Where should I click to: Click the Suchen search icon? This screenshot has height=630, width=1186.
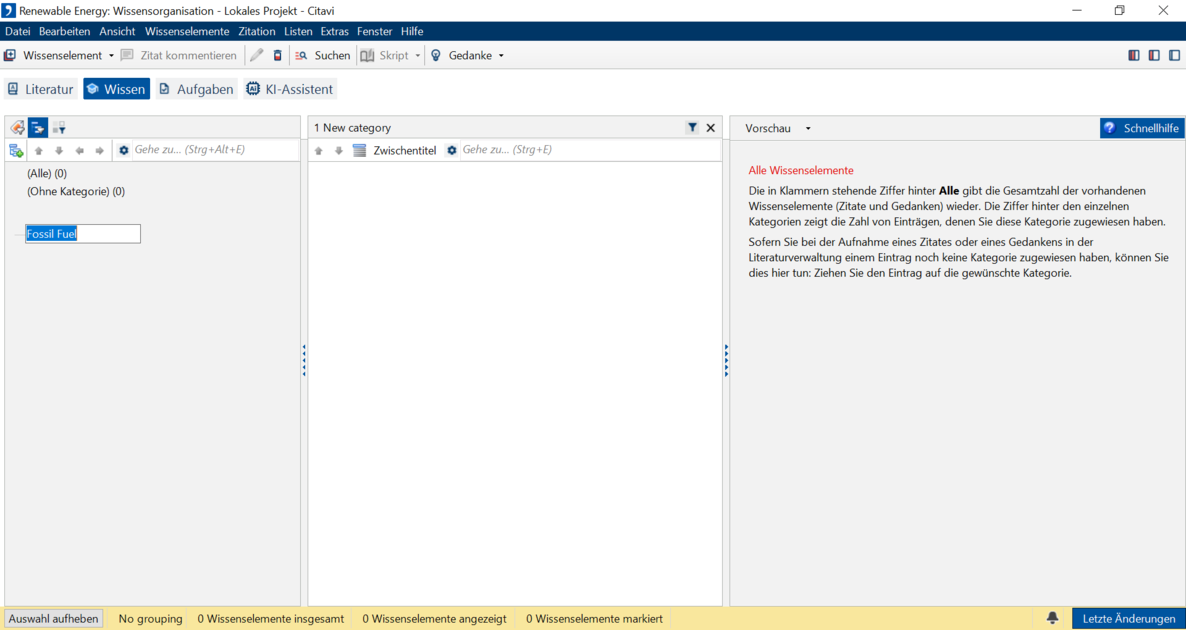click(301, 56)
